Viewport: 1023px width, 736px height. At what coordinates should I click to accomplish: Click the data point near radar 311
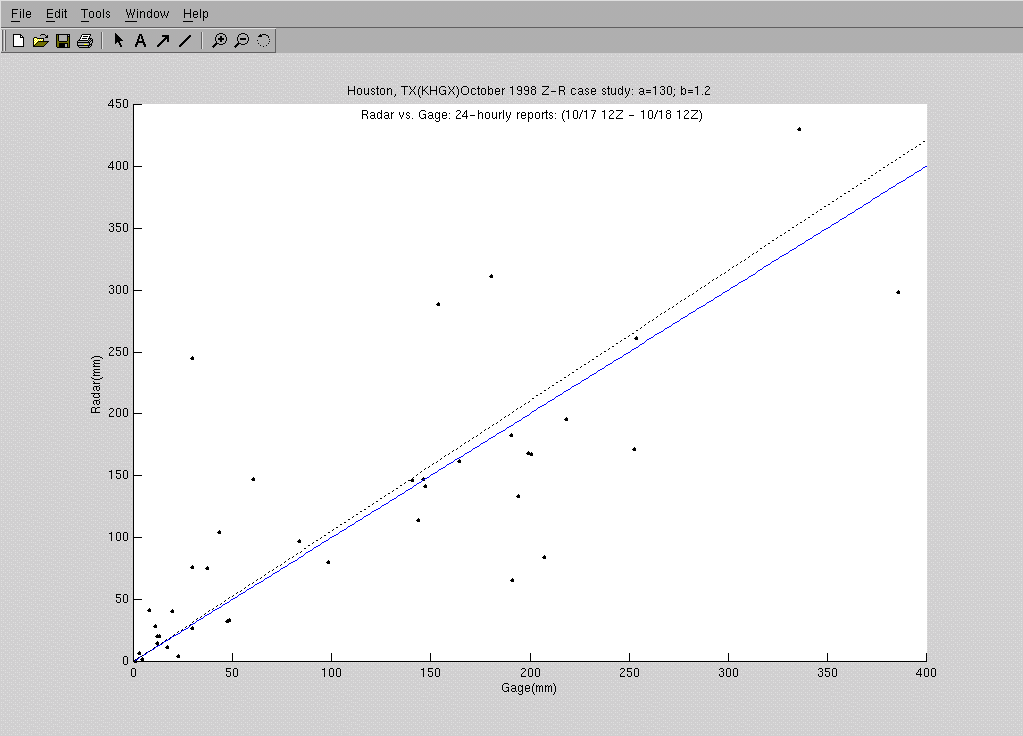(491, 276)
